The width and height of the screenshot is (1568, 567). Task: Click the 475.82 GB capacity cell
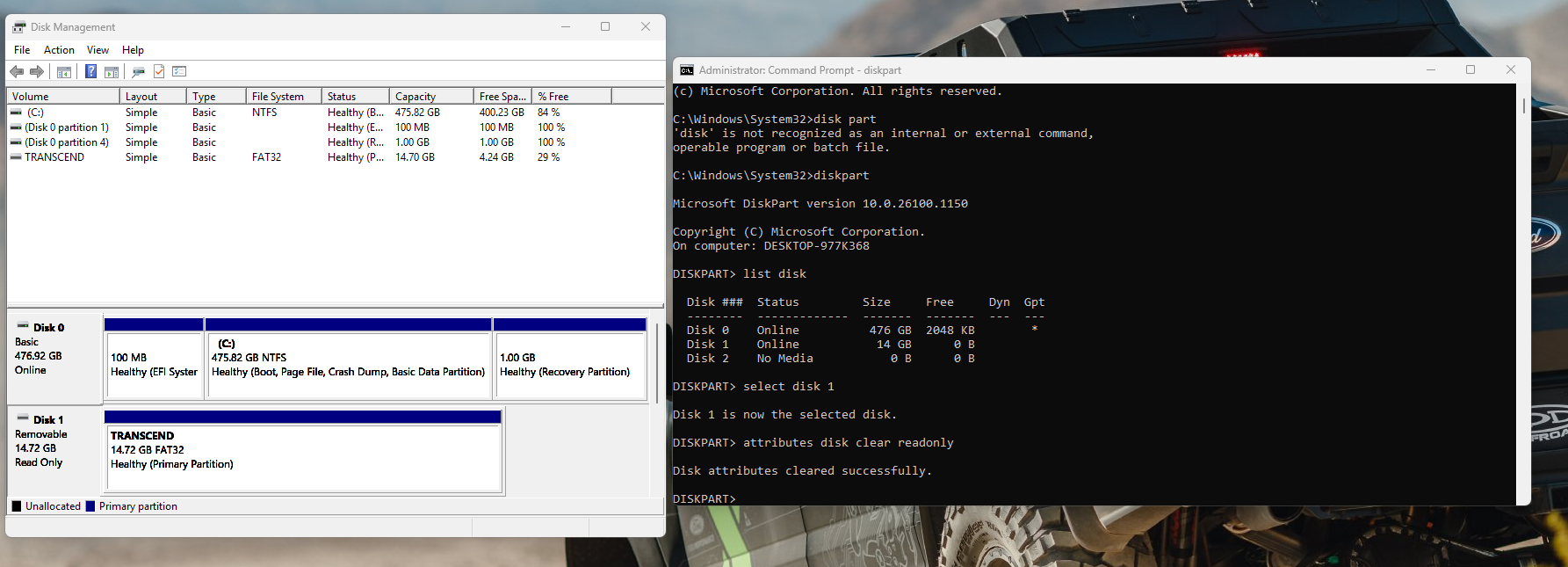pyautogui.click(x=417, y=113)
